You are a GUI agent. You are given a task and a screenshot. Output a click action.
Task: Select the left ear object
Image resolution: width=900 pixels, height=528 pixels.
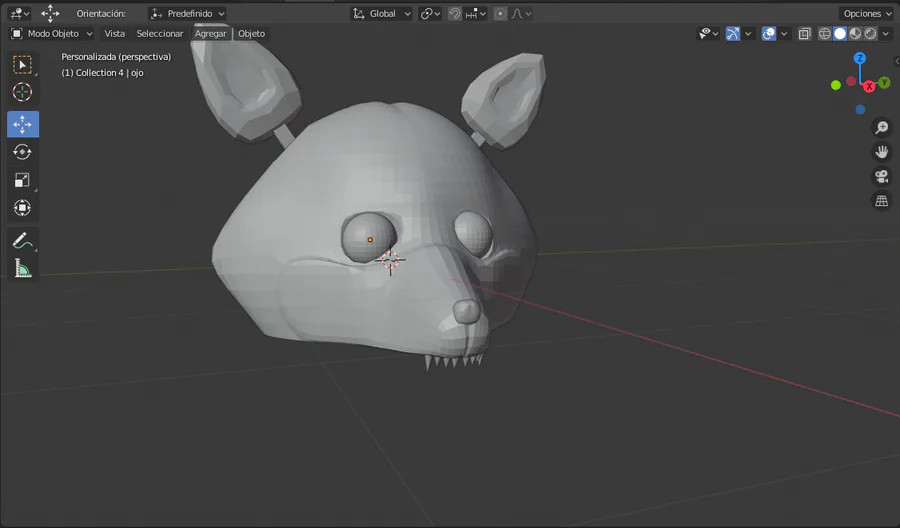pos(247,86)
